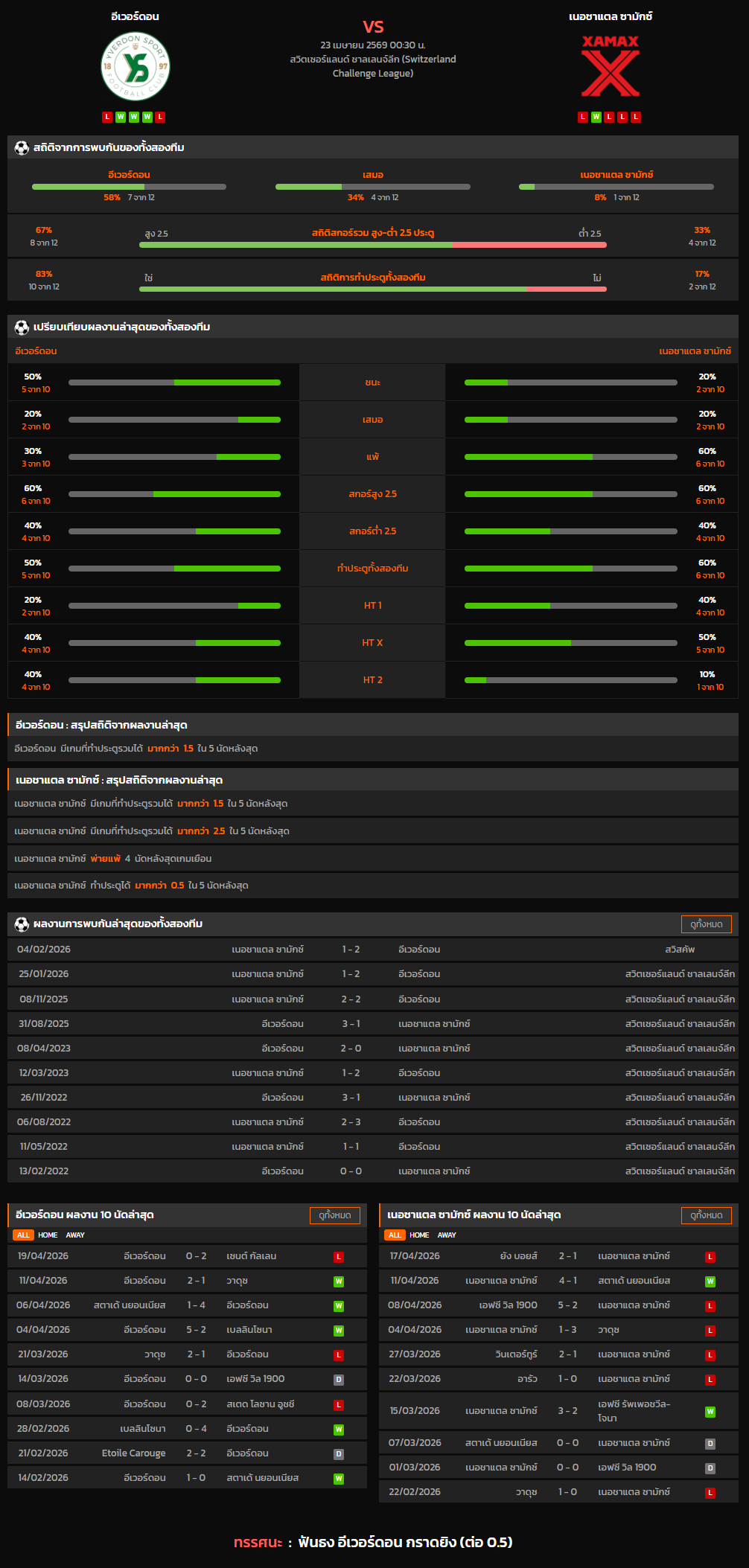Click the only green W badge under Xamax logo
749x1568 pixels.
[596, 117]
